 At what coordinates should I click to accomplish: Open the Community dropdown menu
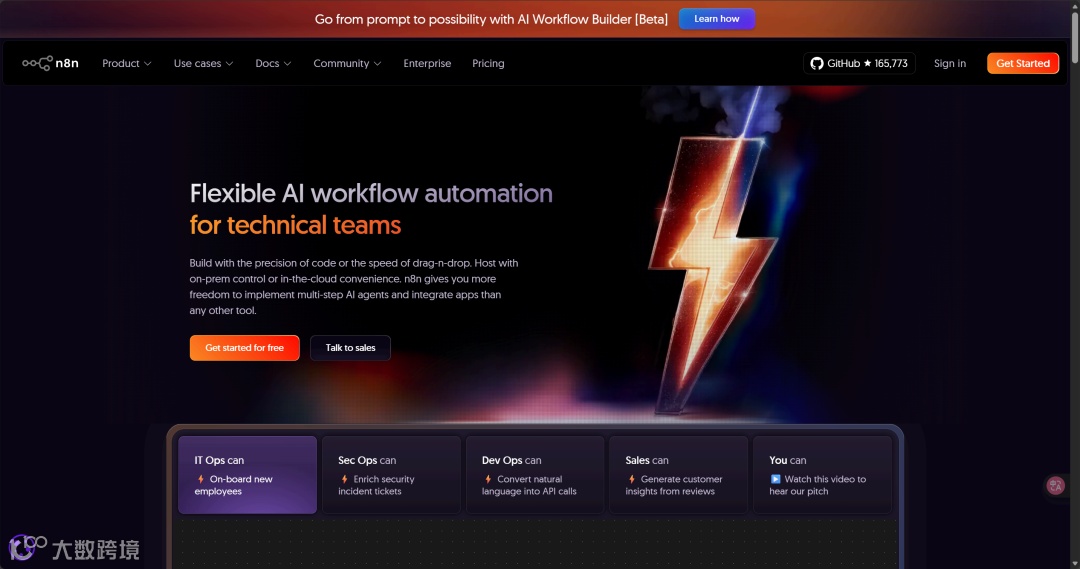click(x=347, y=63)
